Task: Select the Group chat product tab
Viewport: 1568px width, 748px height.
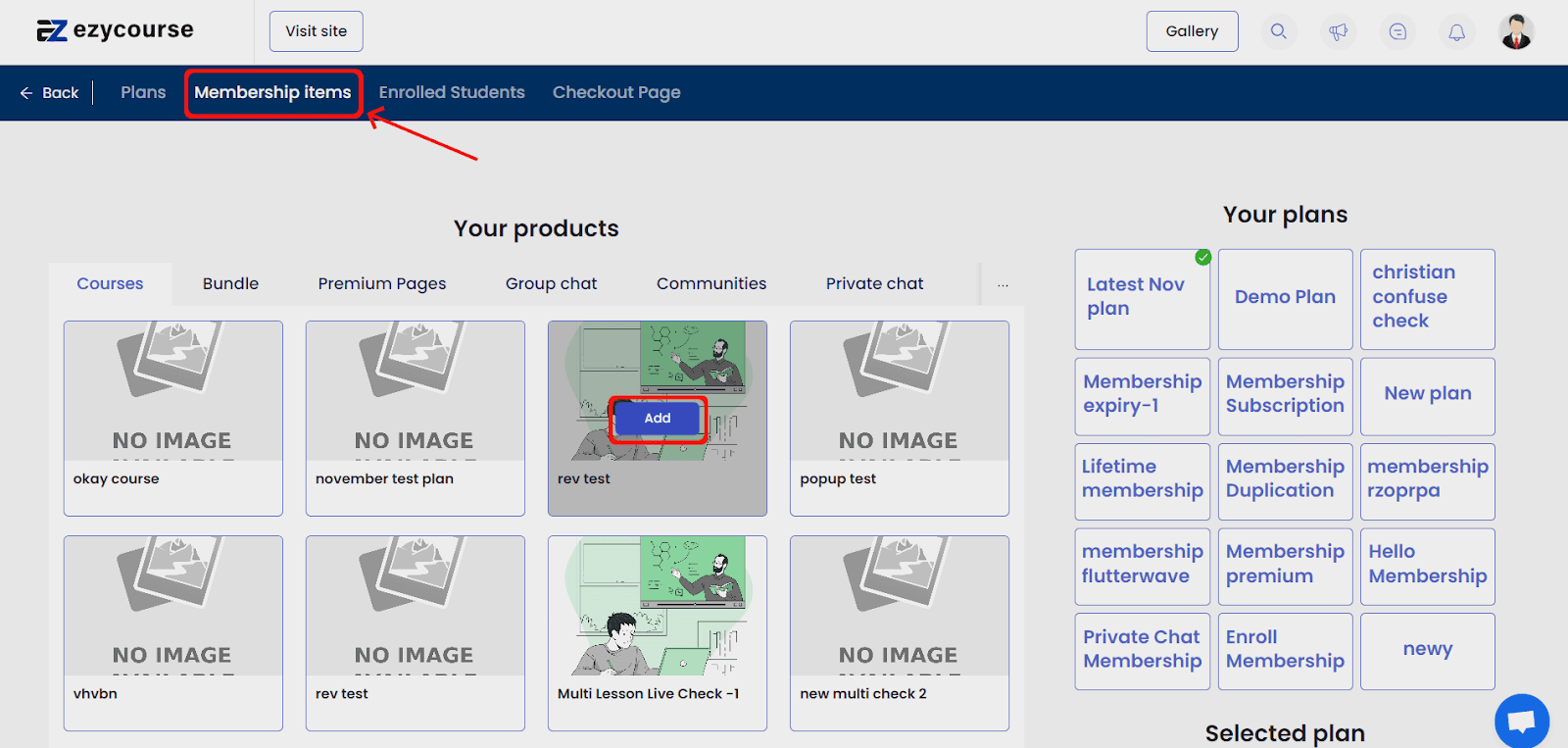Action: click(551, 283)
